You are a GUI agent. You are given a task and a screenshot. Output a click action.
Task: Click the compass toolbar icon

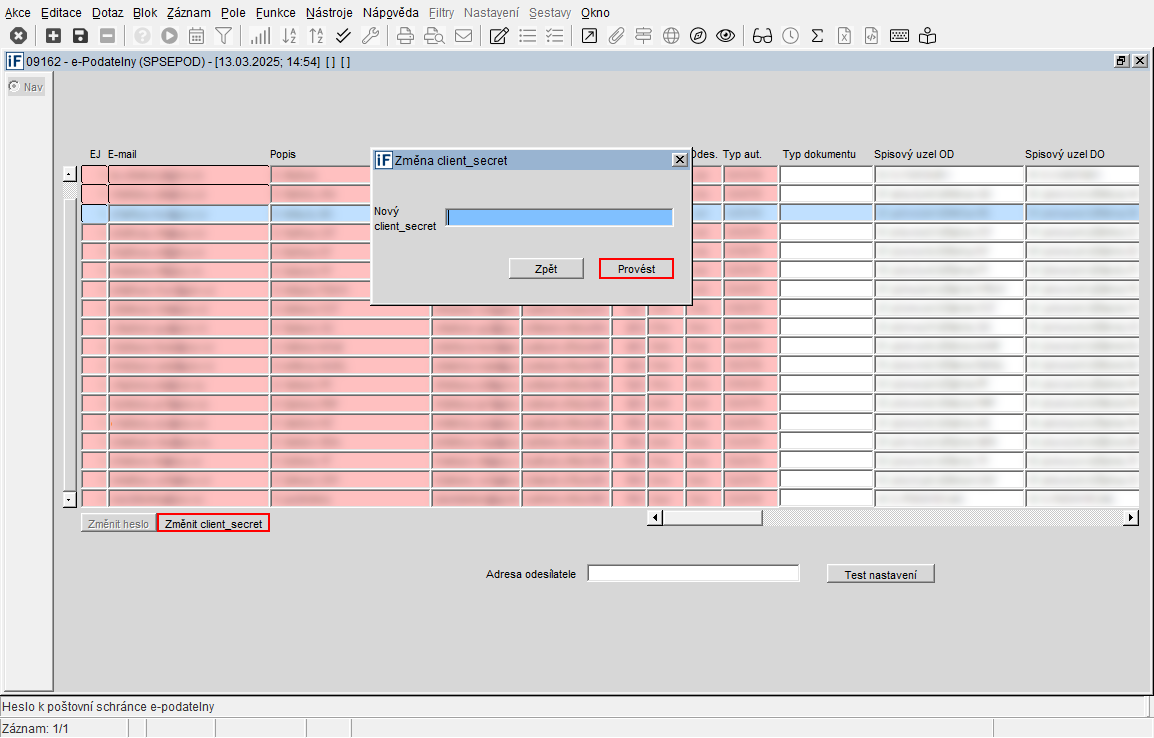[698, 35]
